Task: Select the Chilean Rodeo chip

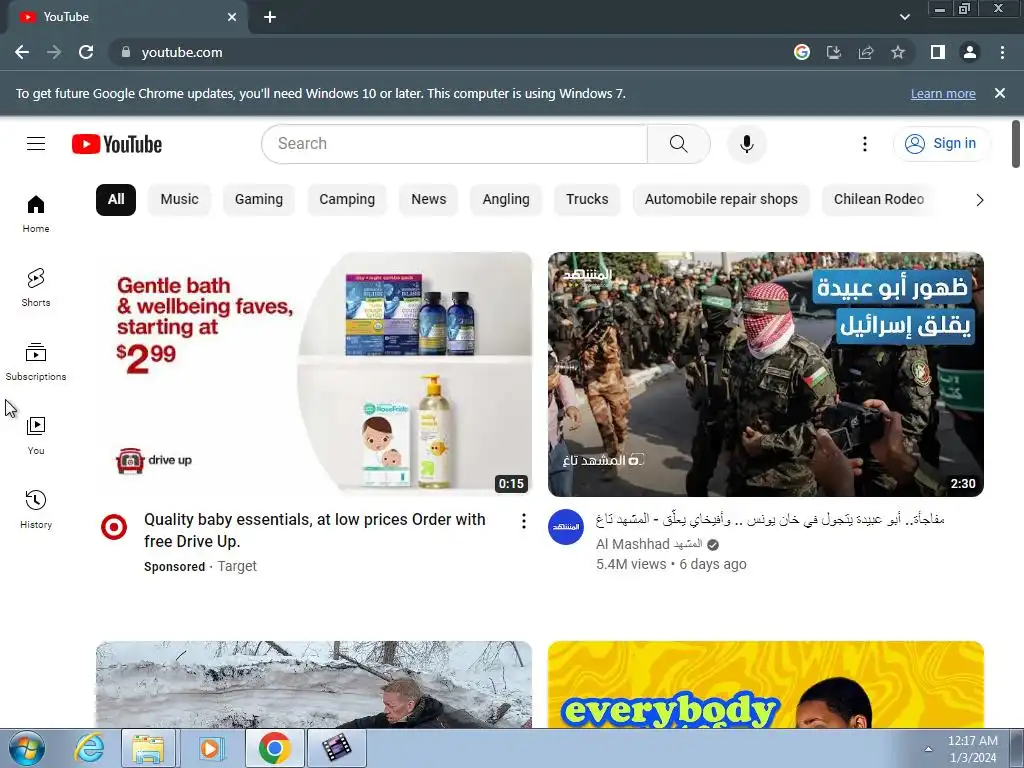Action: [878, 200]
